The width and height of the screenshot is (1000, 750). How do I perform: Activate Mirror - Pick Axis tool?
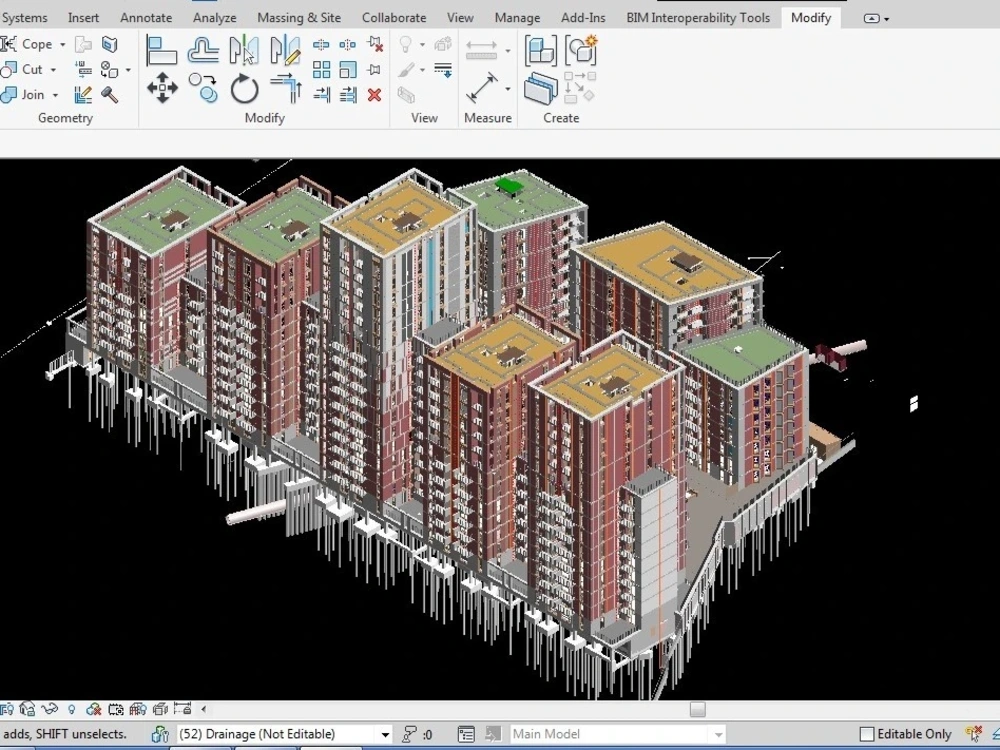click(x=244, y=50)
